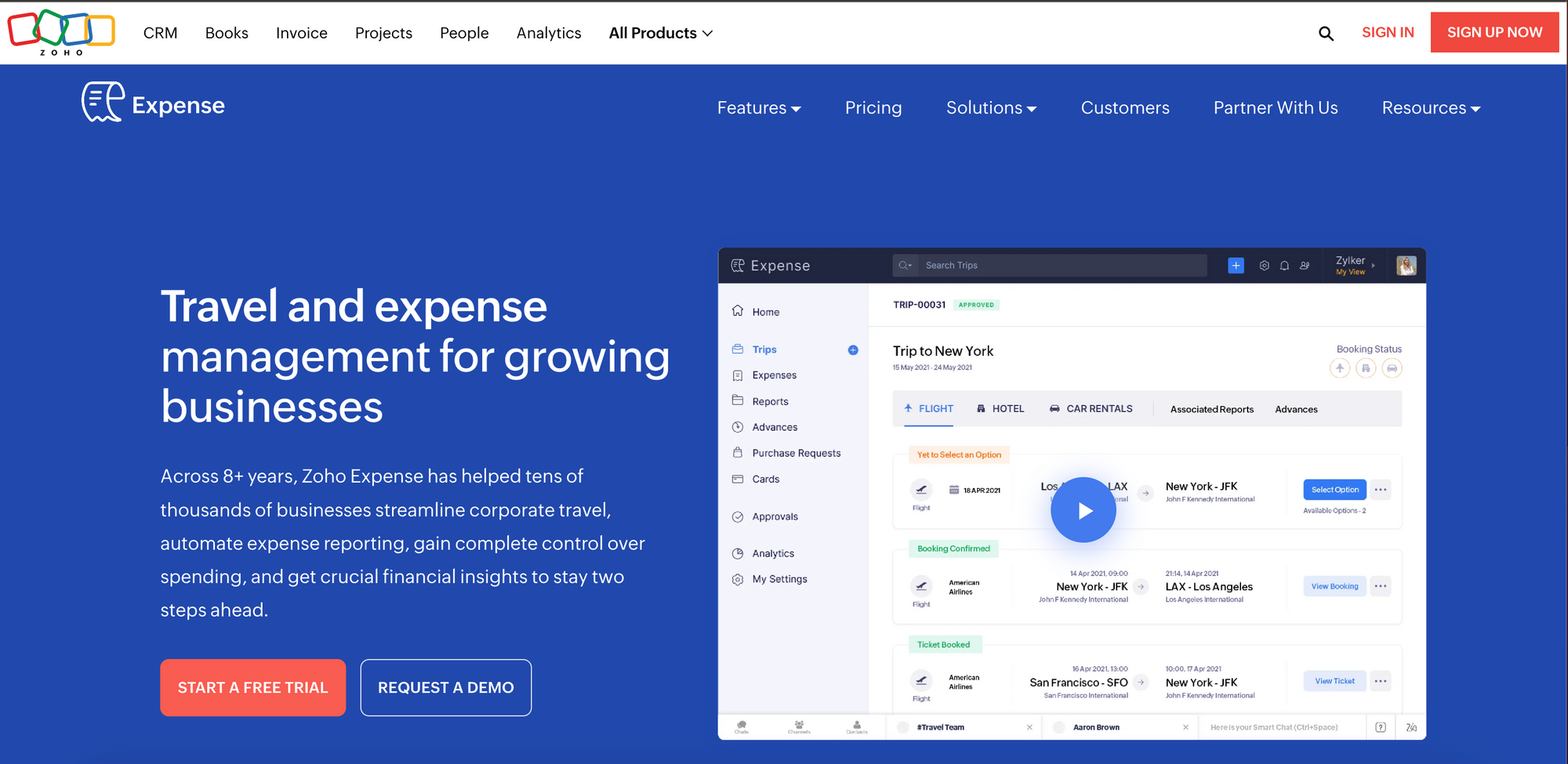The width and height of the screenshot is (1568, 764).
Task: Click the Channels icon in bottom bar
Action: pyautogui.click(x=799, y=726)
